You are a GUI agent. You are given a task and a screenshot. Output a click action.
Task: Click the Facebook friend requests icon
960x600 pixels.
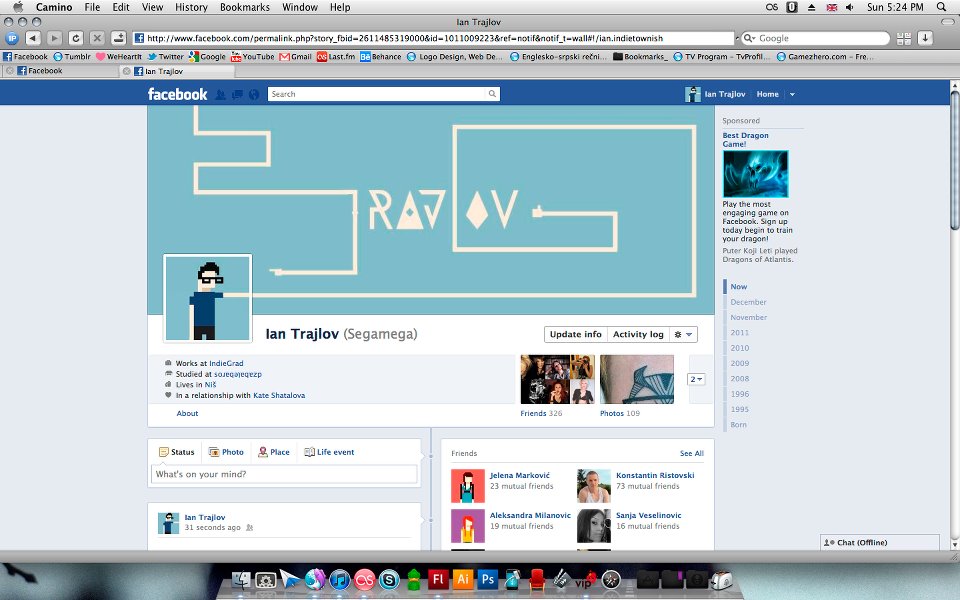point(221,94)
